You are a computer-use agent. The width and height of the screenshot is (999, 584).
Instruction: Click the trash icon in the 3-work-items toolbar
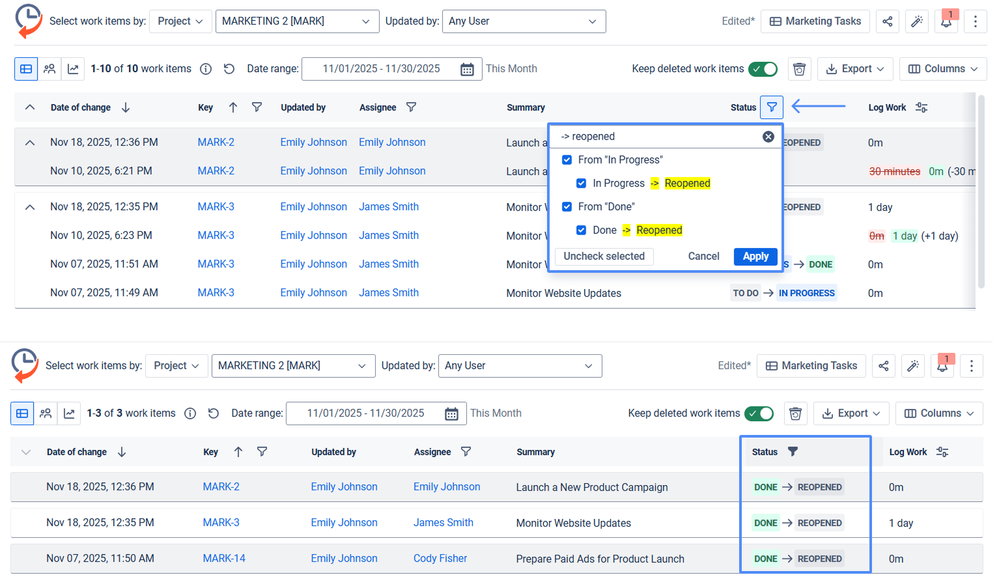pyautogui.click(x=795, y=413)
